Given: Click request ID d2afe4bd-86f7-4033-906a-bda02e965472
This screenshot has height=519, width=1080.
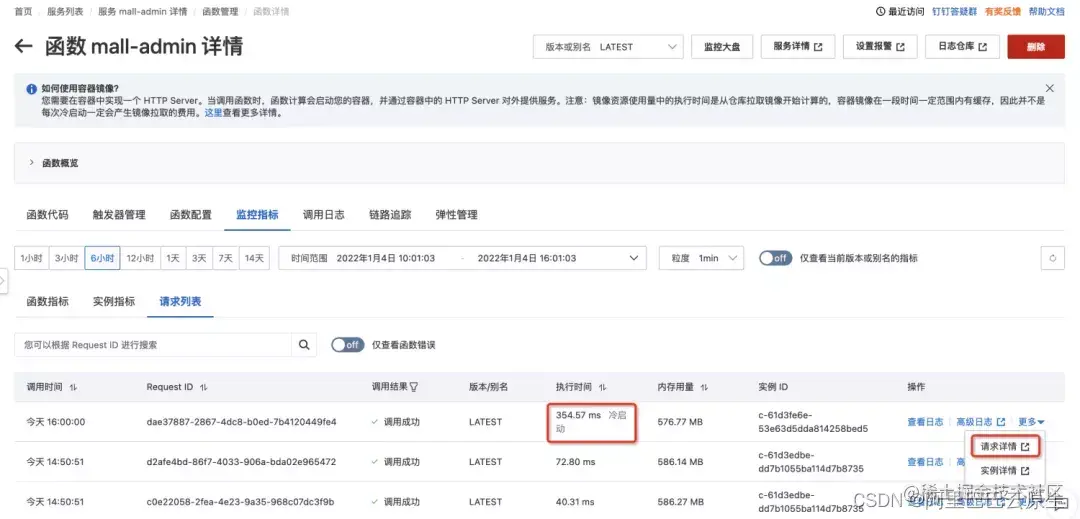Looking at the screenshot, I should pyautogui.click(x=241, y=462).
